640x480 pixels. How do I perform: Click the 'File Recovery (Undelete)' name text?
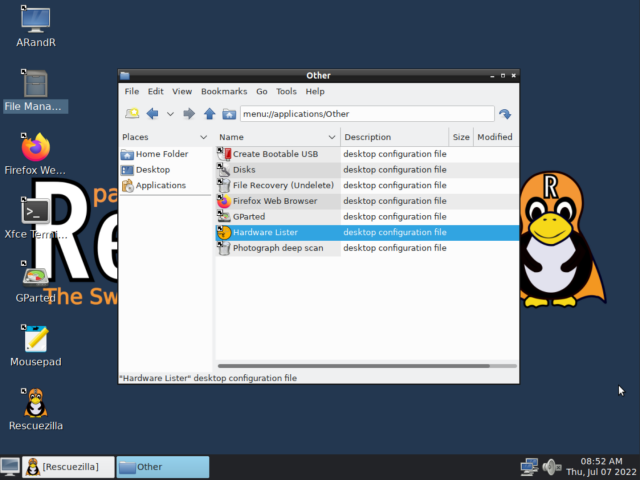coord(283,185)
